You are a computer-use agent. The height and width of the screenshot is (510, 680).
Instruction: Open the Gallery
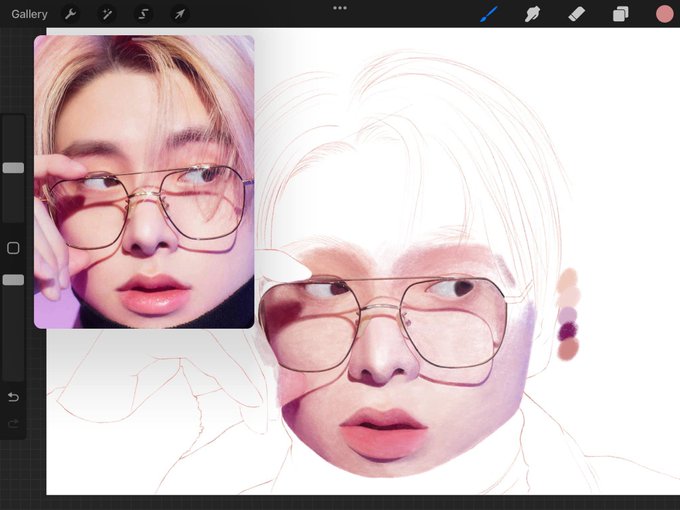tap(29, 14)
